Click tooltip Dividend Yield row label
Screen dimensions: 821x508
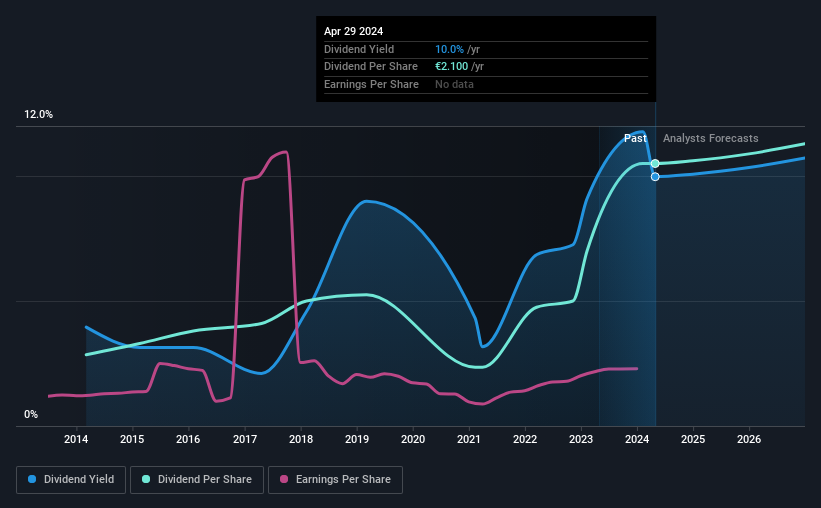point(359,49)
